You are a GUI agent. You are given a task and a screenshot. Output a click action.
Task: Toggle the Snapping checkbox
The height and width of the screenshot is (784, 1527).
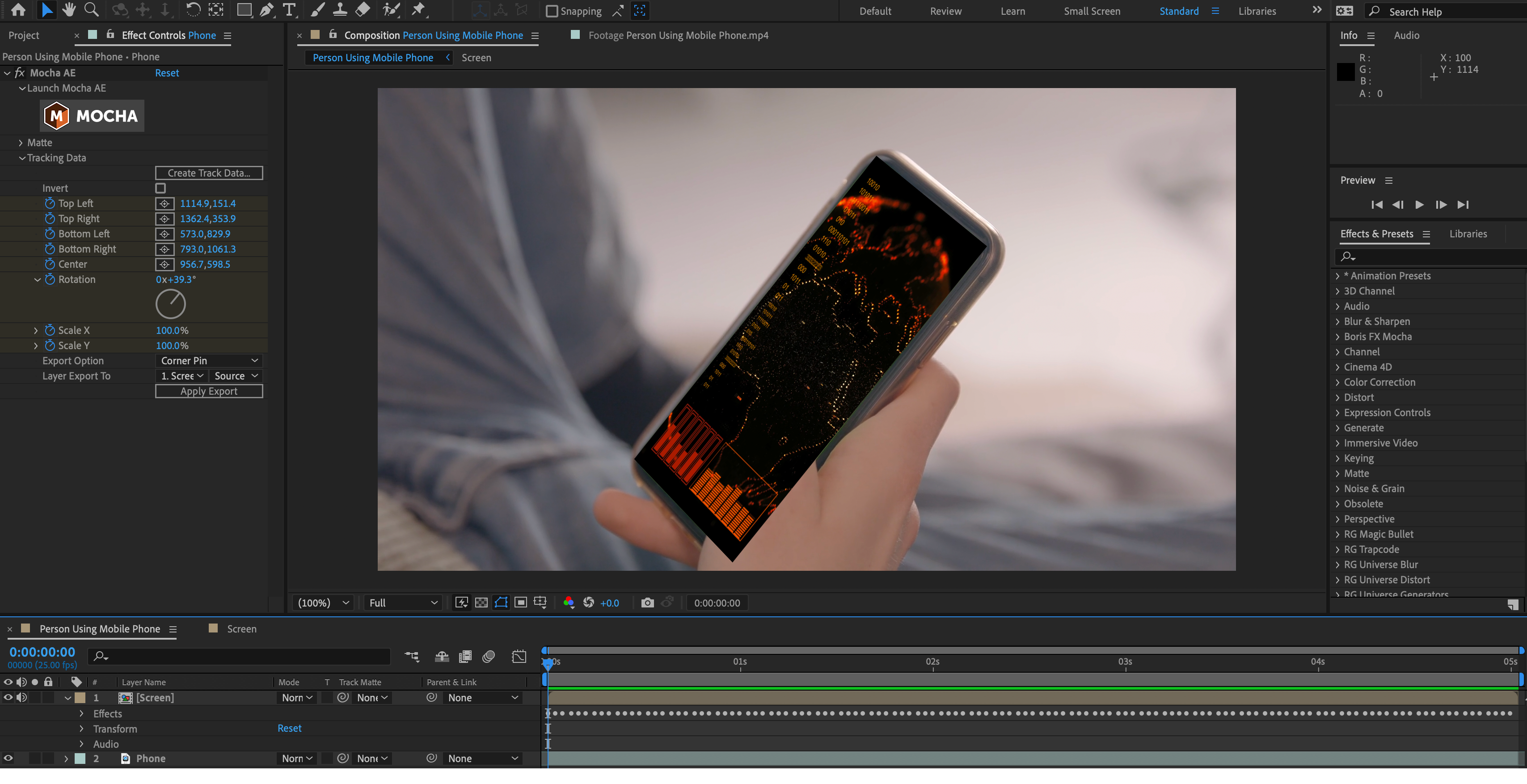pos(552,11)
